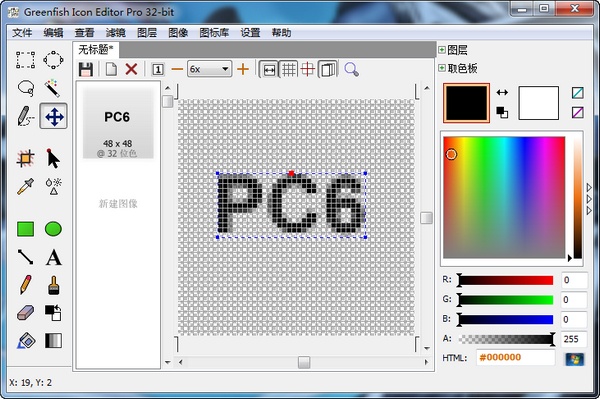
Task: Switch to the 无标题* document tab
Action: click(96, 50)
